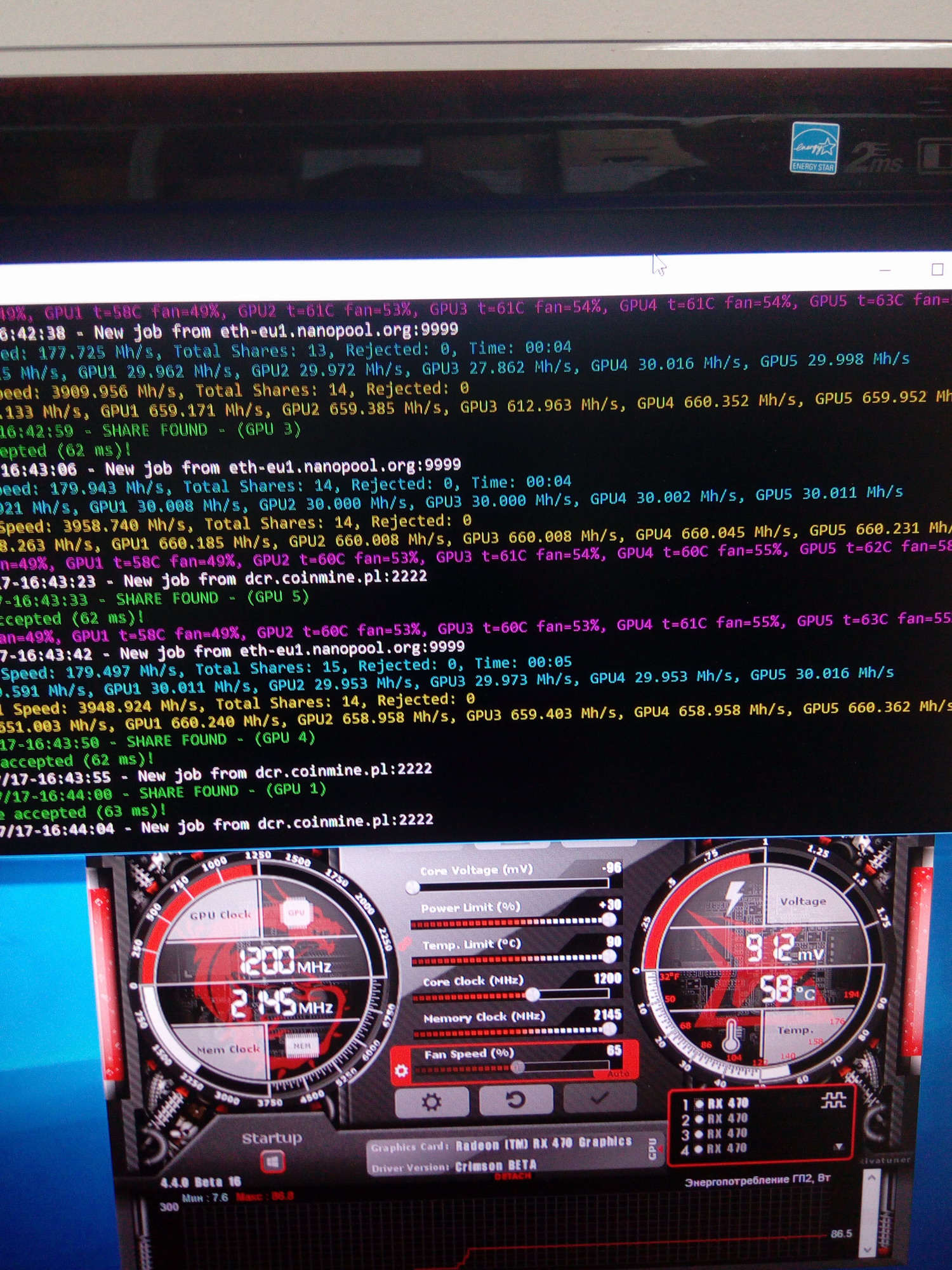
Task: Select GPU 4 RX 470 in the list
Action: click(715, 1149)
